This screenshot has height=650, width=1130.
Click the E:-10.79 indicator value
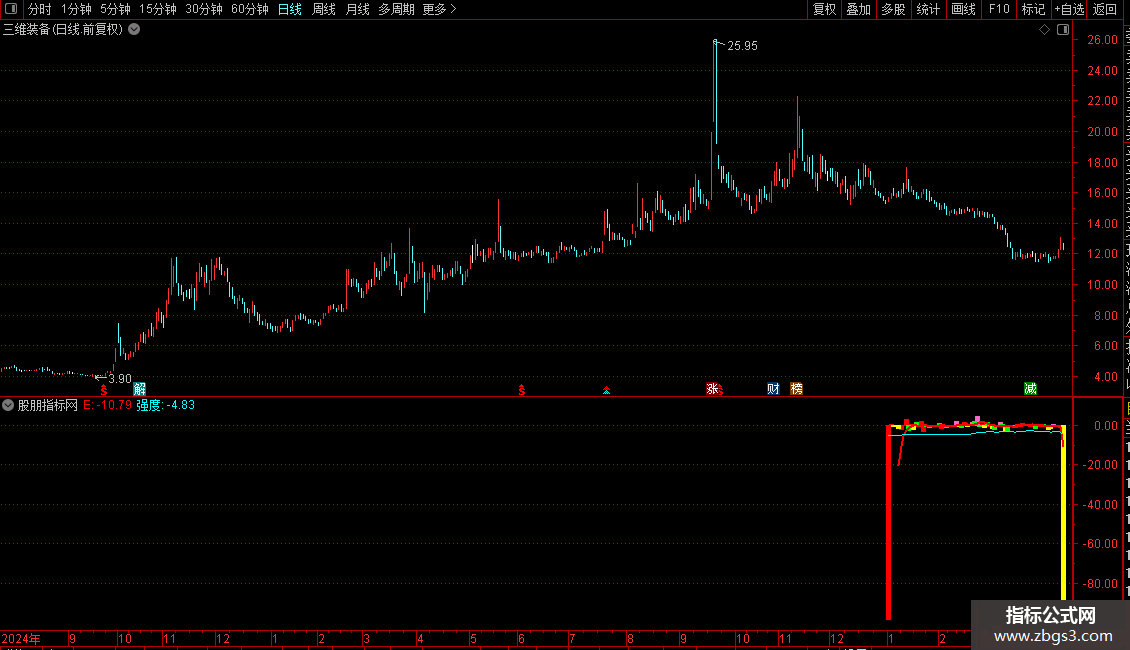[x=107, y=405]
